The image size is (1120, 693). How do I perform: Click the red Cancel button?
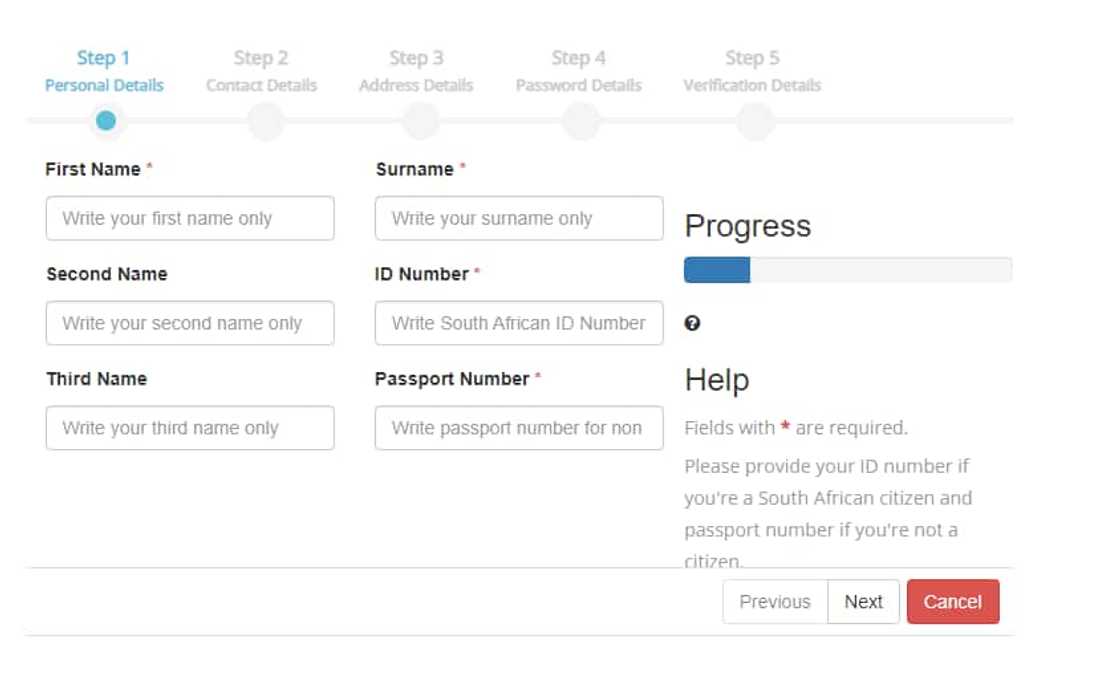pos(952,601)
